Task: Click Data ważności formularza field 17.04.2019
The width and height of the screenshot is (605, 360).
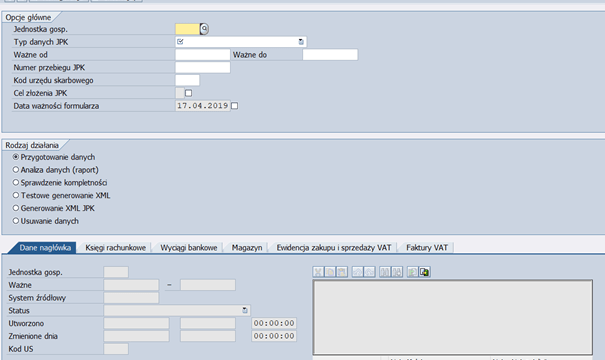Action: [203, 106]
